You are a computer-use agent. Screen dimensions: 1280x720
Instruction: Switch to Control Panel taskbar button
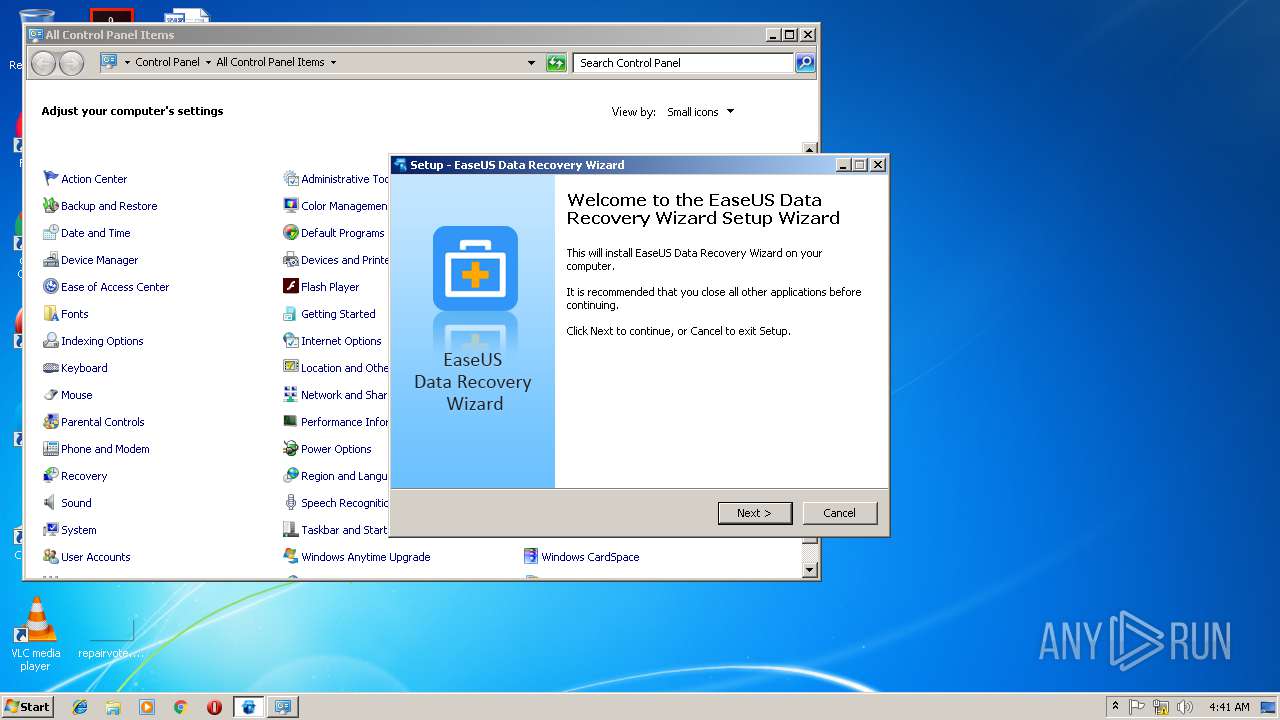(x=282, y=707)
